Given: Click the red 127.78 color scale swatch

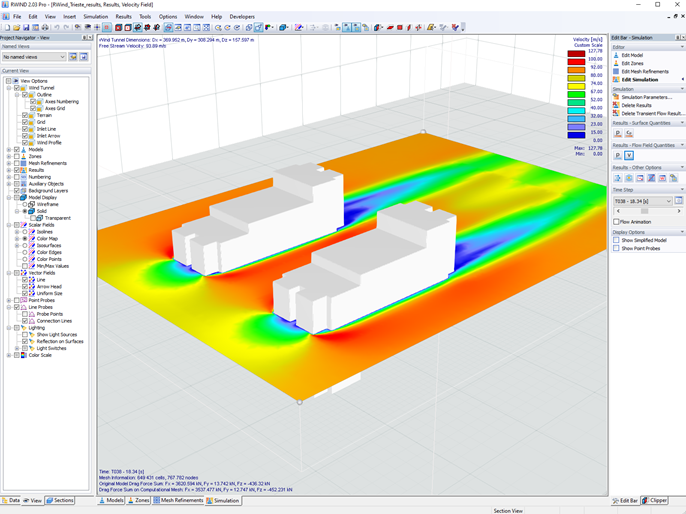Looking at the screenshot, I should (576, 54).
